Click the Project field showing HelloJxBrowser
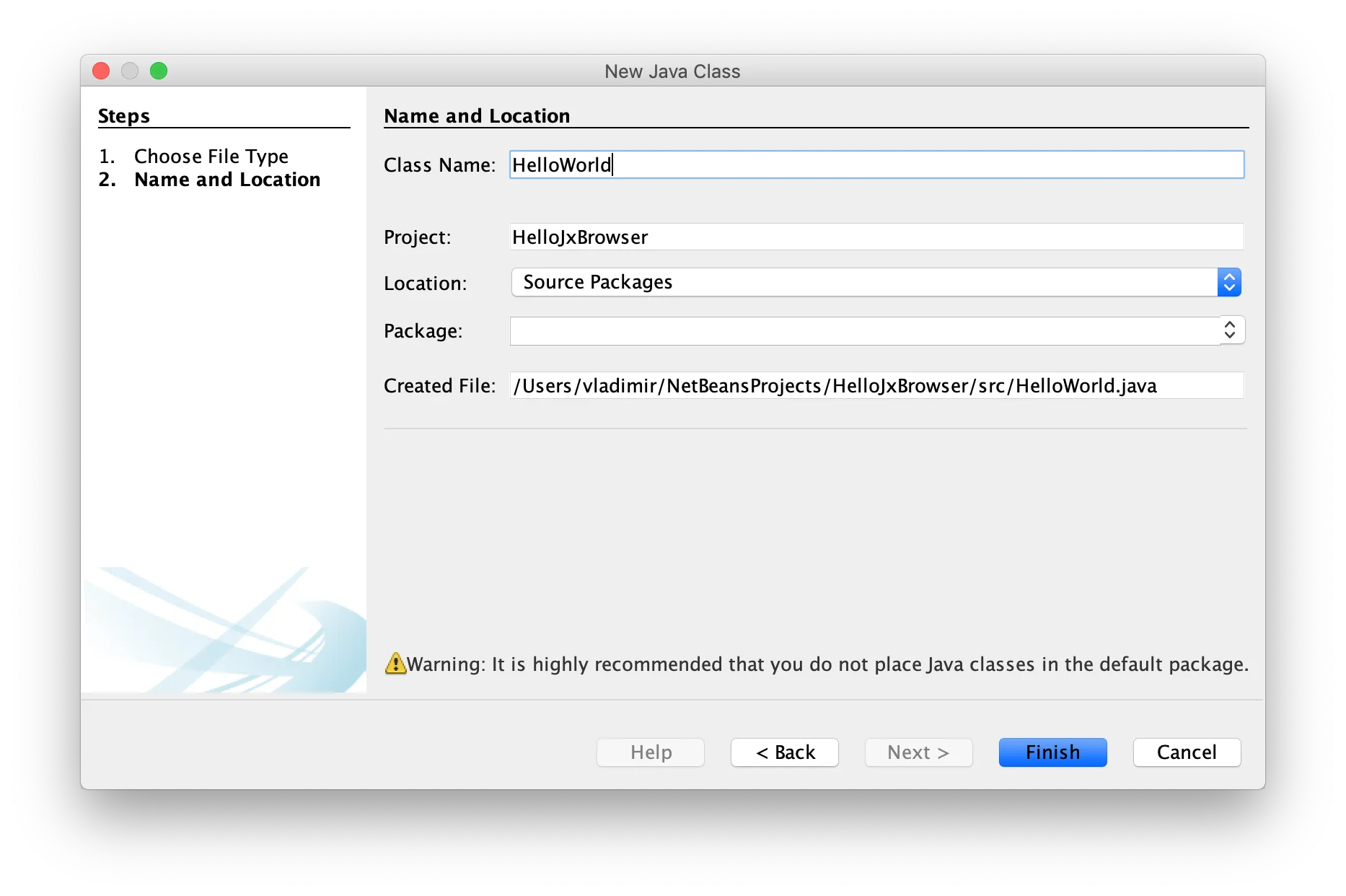The height and width of the screenshot is (896, 1346). [876, 237]
